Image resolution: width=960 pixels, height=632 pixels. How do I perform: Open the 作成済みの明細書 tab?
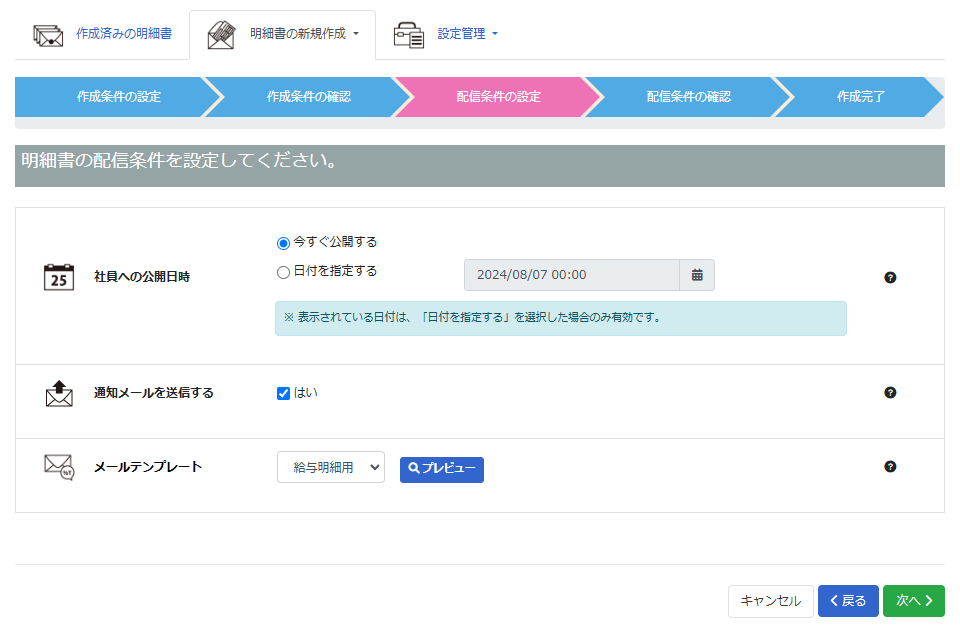[x=123, y=34]
